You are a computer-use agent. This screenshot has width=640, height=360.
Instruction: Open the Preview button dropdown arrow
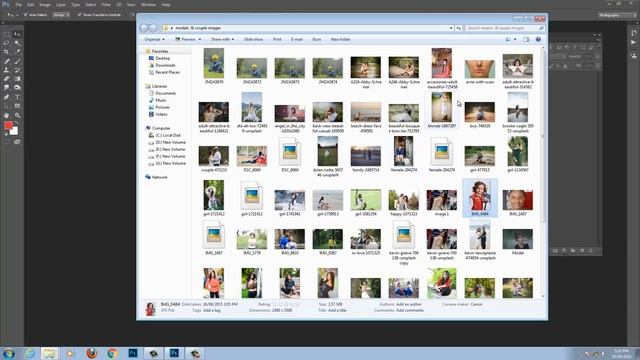pyautogui.click(x=200, y=39)
